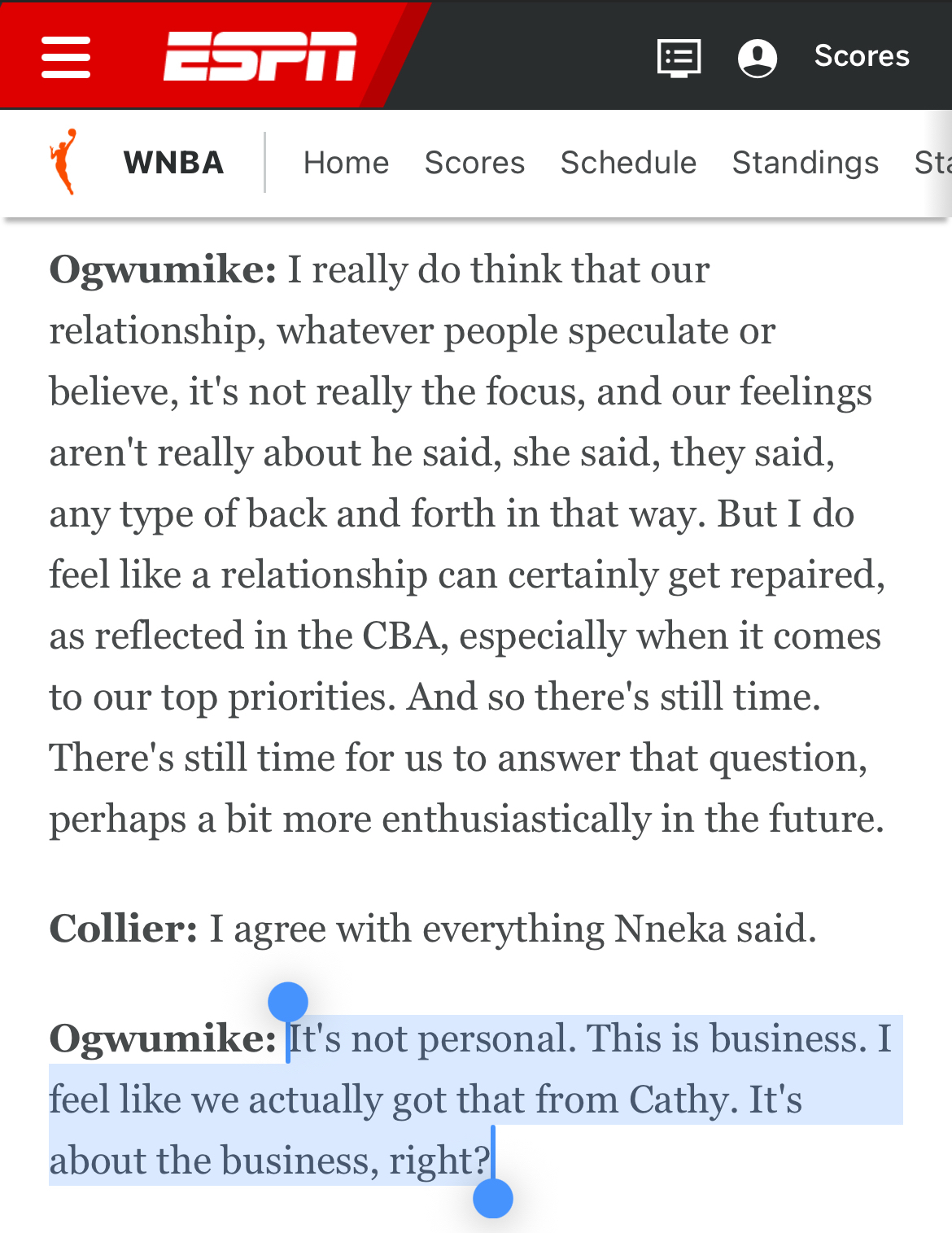Screen dimensions: 952x1233
Task: Open the hamburger menu
Action: pyautogui.click(x=66, y=57)
